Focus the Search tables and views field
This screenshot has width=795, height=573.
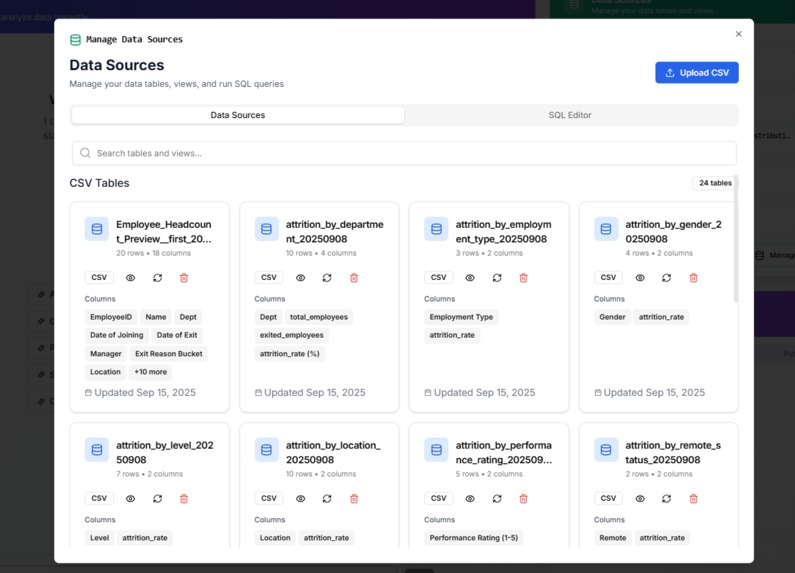(404, 153)
